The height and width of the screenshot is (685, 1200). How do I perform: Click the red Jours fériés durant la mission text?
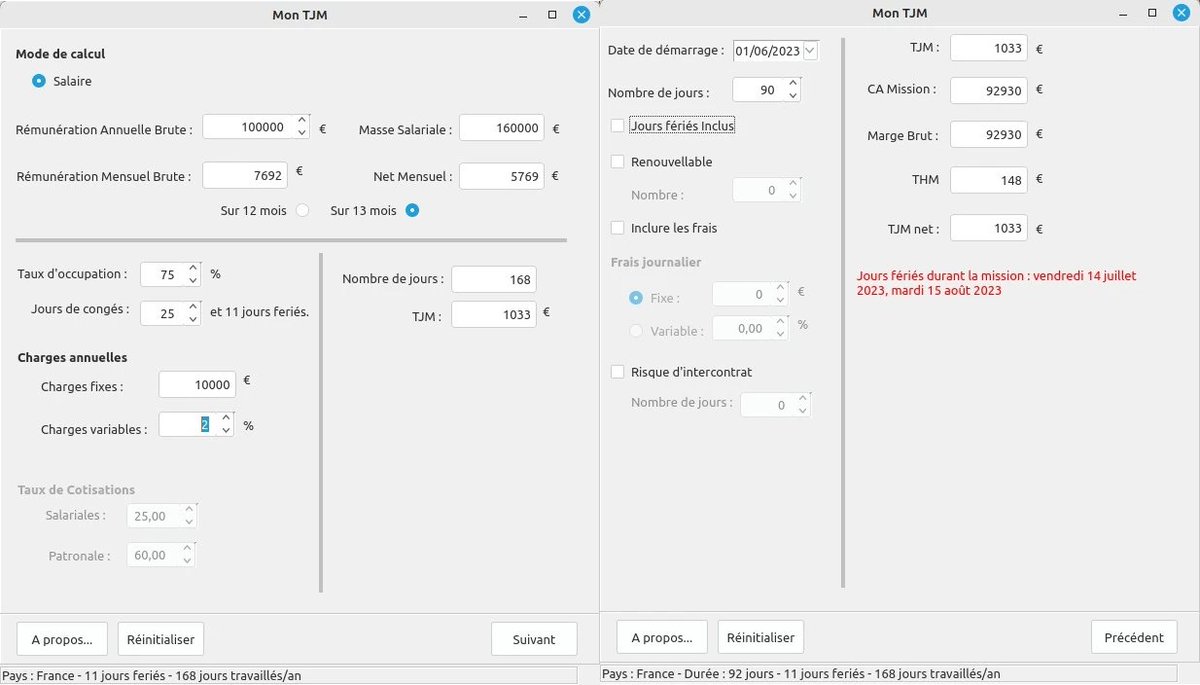pyautogui.click(x=996, y=283)
